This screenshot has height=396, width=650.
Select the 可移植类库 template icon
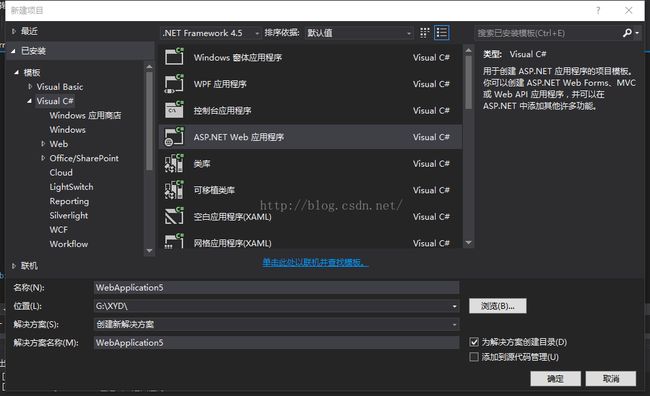click(174, 190)
